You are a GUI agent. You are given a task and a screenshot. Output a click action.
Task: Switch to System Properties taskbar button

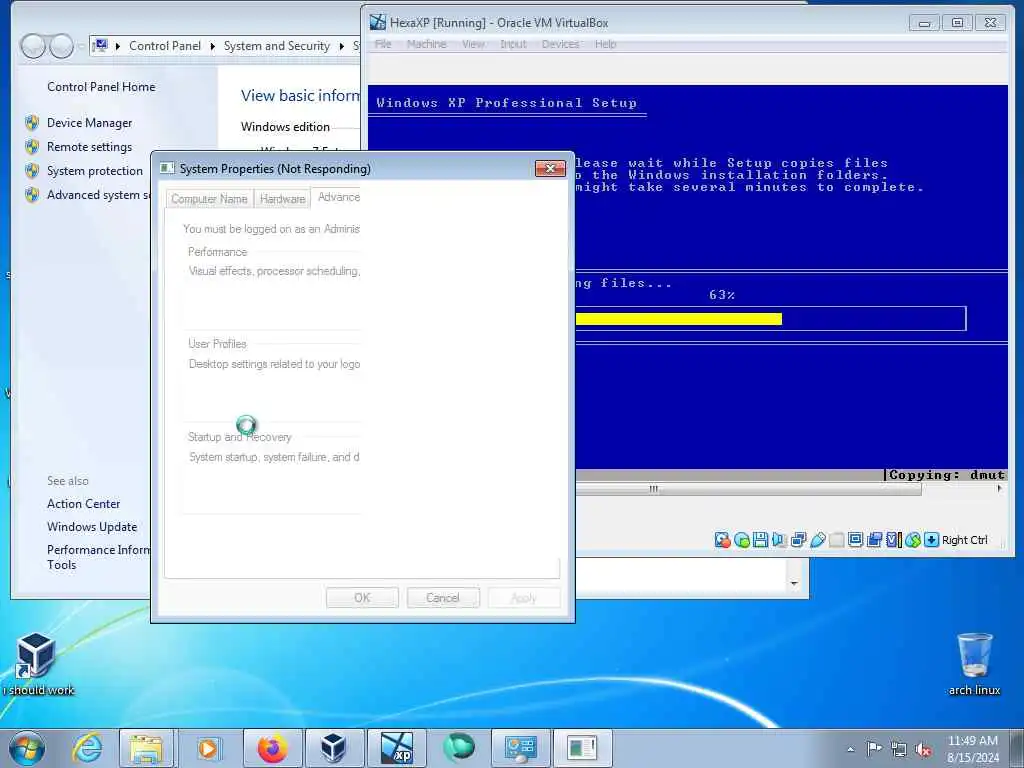coord(583,748)
